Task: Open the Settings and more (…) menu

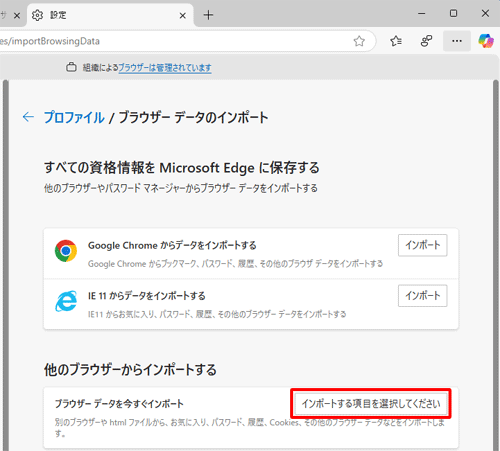Action: pos(457,41)
